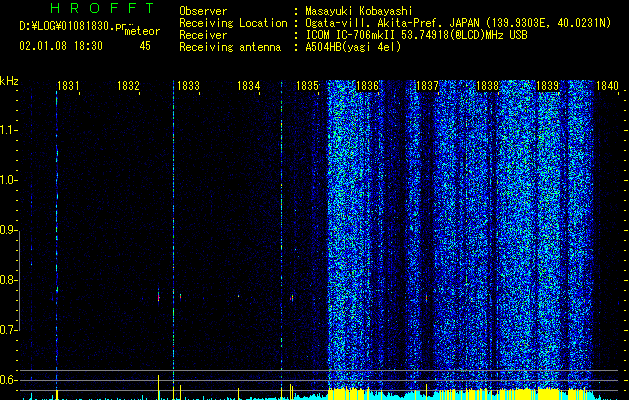
Task: Click the 1.1 kHz frequency tick label
Action: coord(8,130)
